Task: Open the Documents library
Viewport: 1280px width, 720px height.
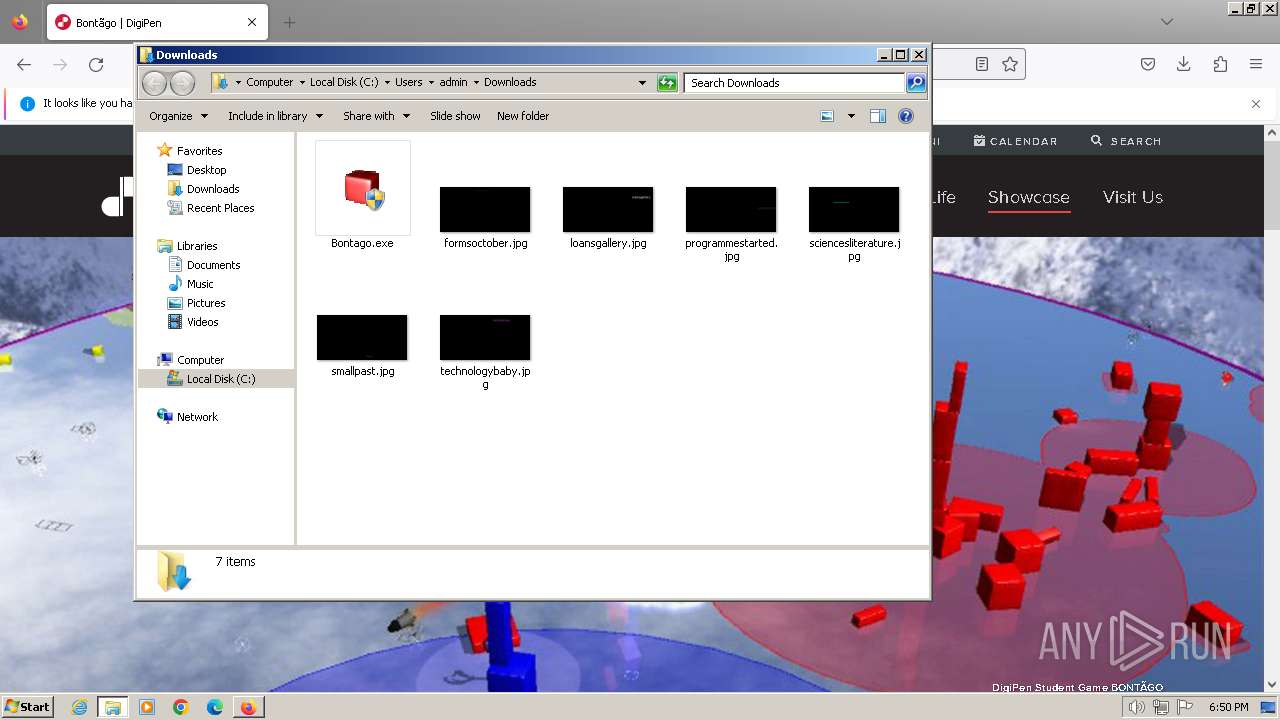Action: (213, 265)
